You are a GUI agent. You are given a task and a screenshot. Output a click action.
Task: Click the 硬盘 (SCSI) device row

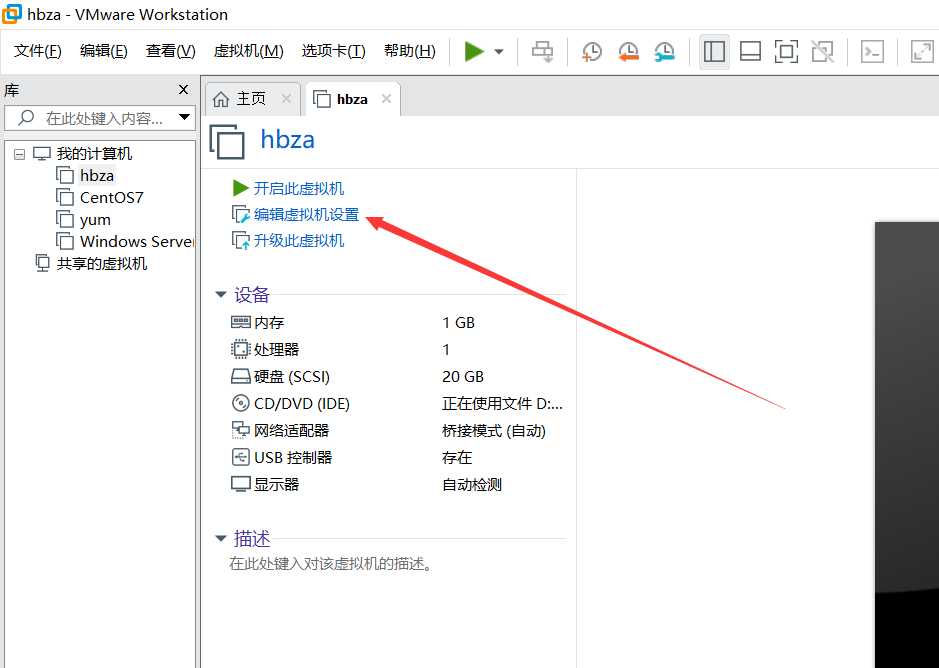pyautogui.click(x=396, y=376)
